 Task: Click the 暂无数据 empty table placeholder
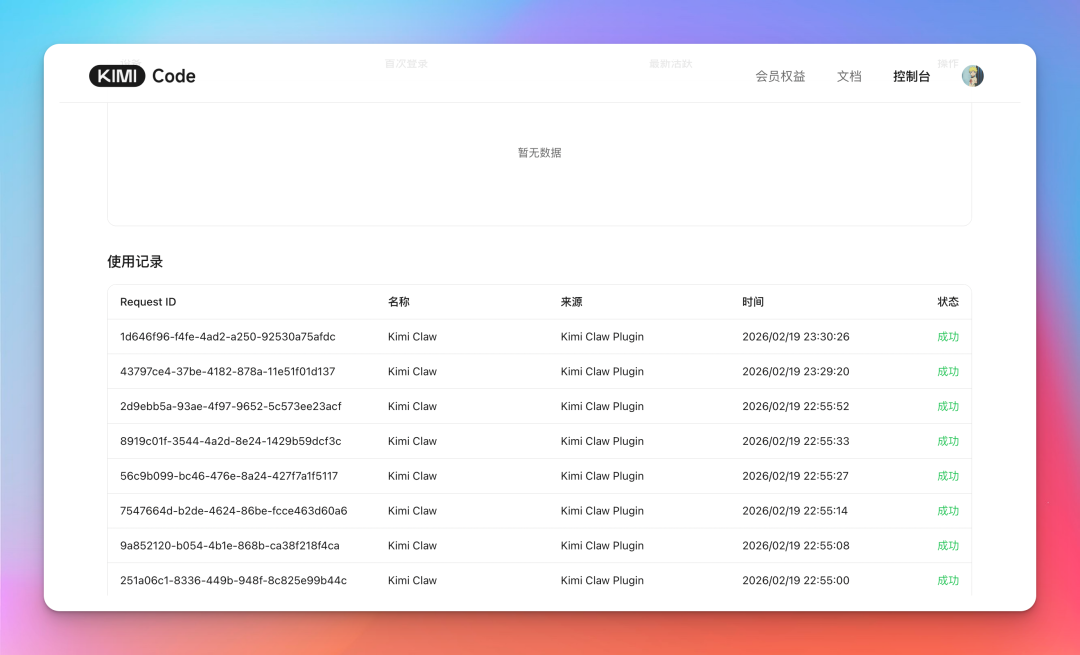pos(539,153)
